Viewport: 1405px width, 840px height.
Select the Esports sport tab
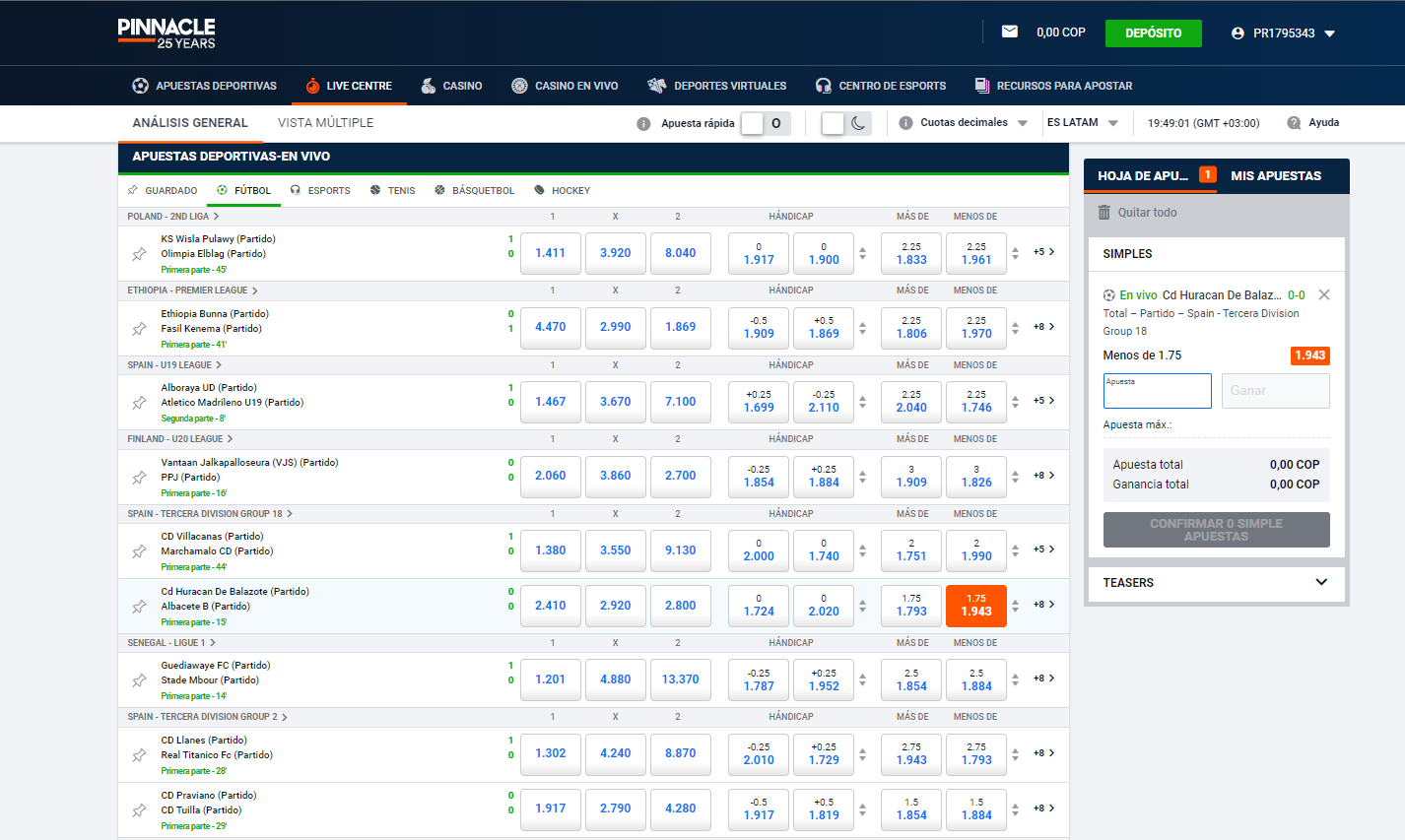pos(320,190)
